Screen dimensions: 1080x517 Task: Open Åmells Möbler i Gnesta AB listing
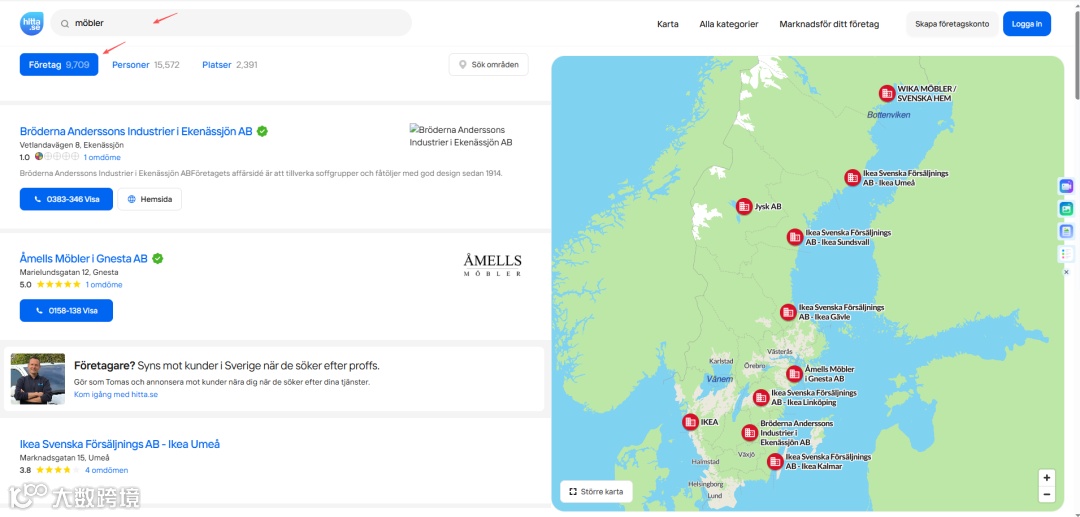tap(83, 259)
